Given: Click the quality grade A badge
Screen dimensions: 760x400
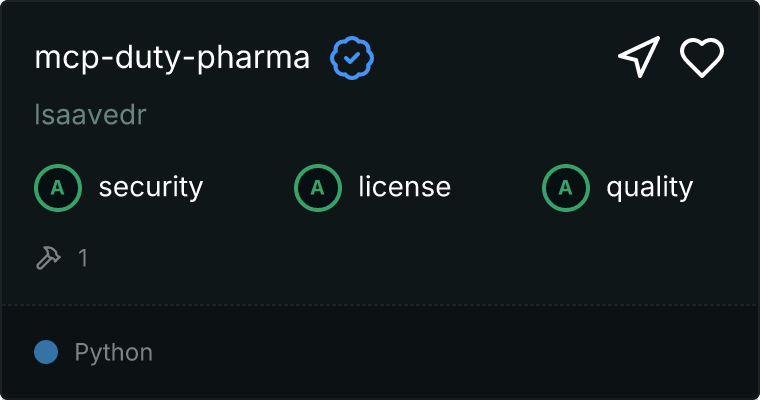Looking at the screenshot, I should pos(566,187).
